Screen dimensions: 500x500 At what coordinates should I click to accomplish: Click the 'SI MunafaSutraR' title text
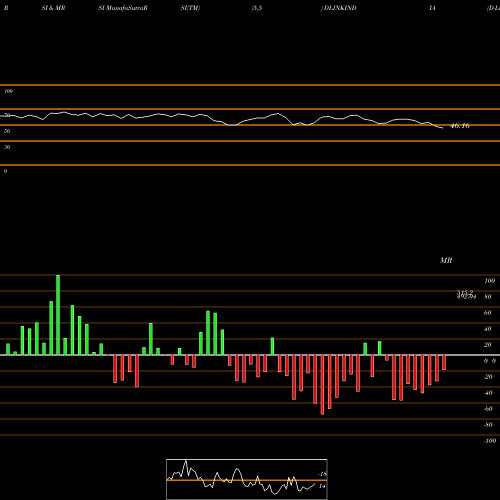[123, 8]
